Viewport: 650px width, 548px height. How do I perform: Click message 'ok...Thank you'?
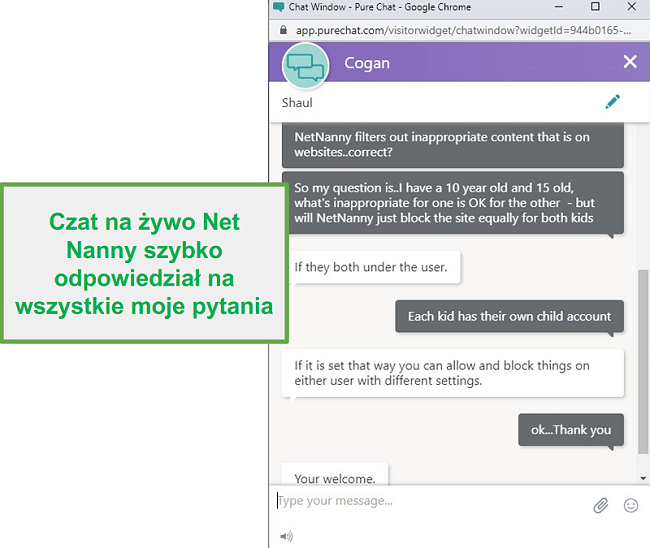tap(571, 430)
